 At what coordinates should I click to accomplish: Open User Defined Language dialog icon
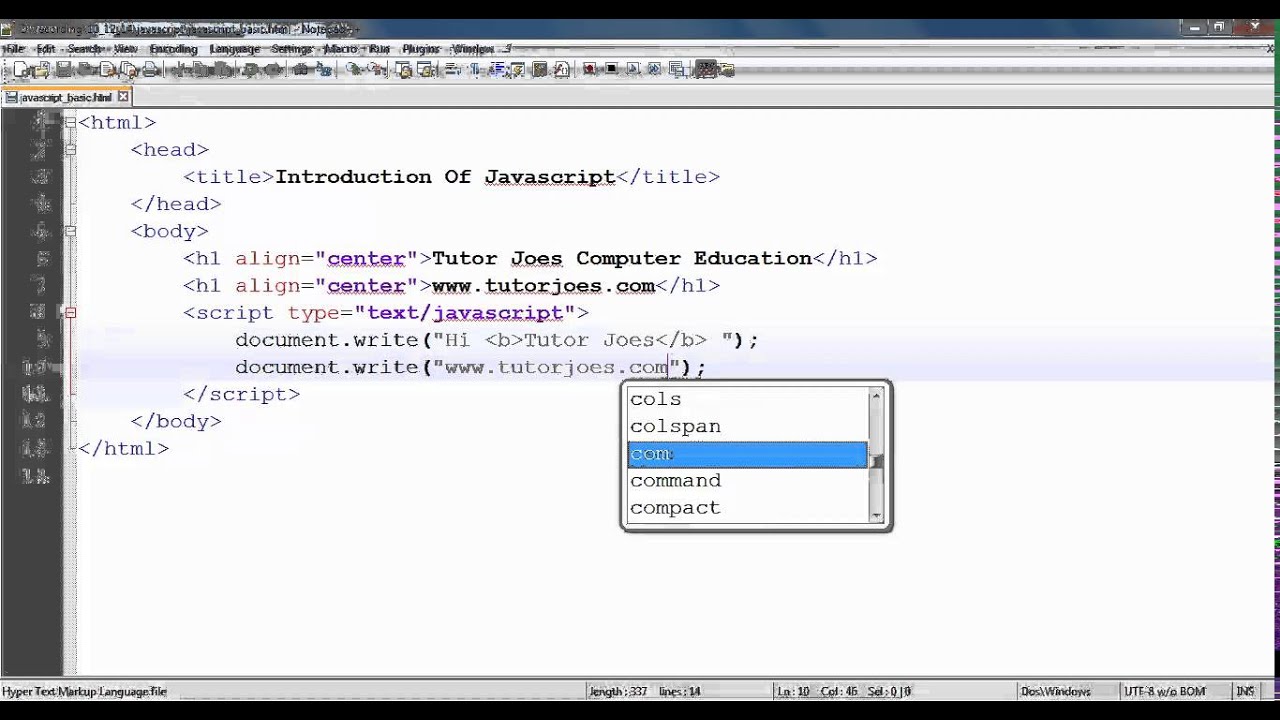(517, 69)
